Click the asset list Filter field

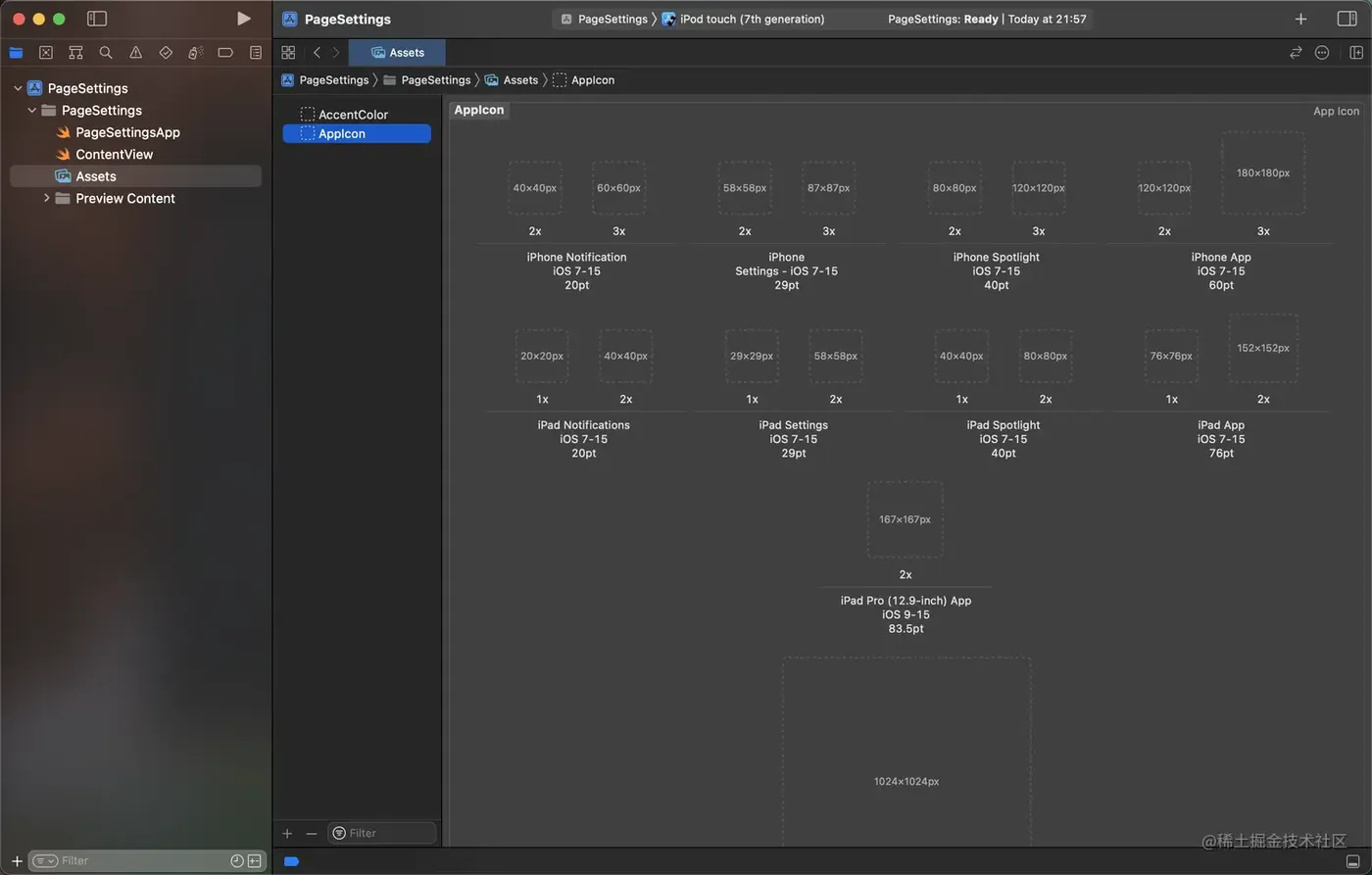(382, 833)
